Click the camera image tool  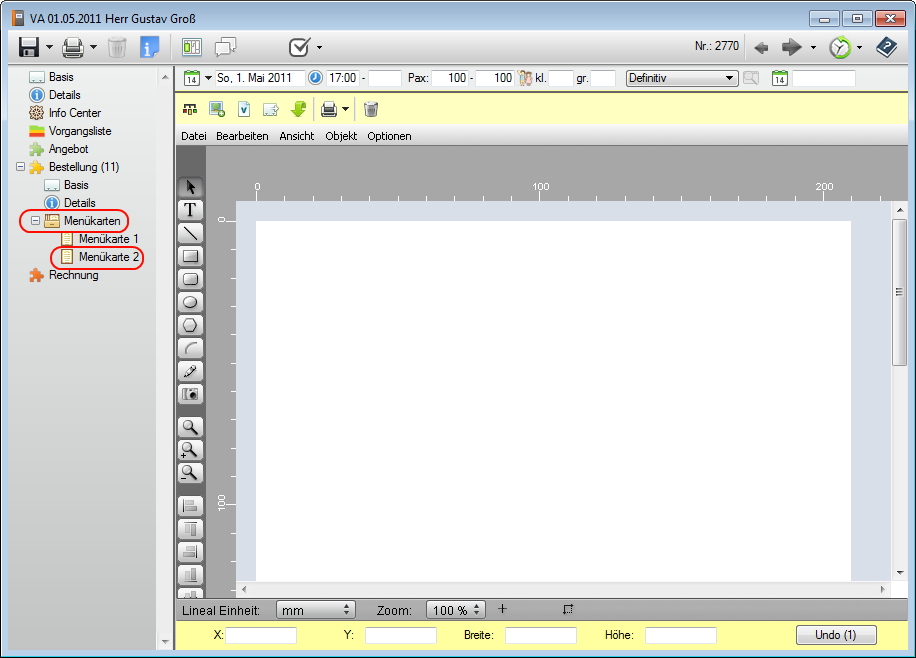[190, 394]
